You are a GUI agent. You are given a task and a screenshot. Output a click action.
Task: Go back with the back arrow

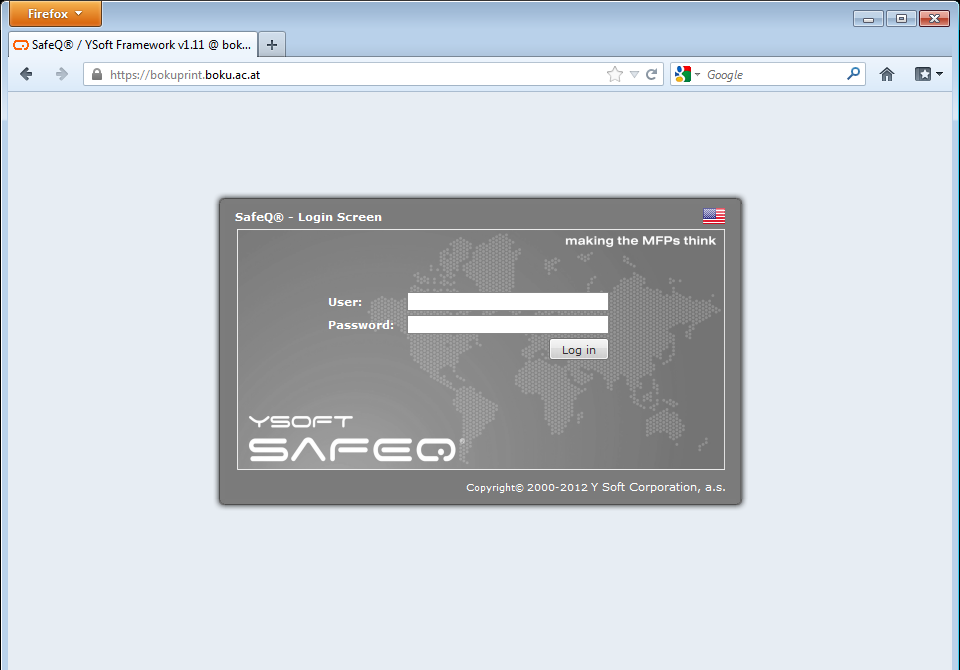pos(26,74)
